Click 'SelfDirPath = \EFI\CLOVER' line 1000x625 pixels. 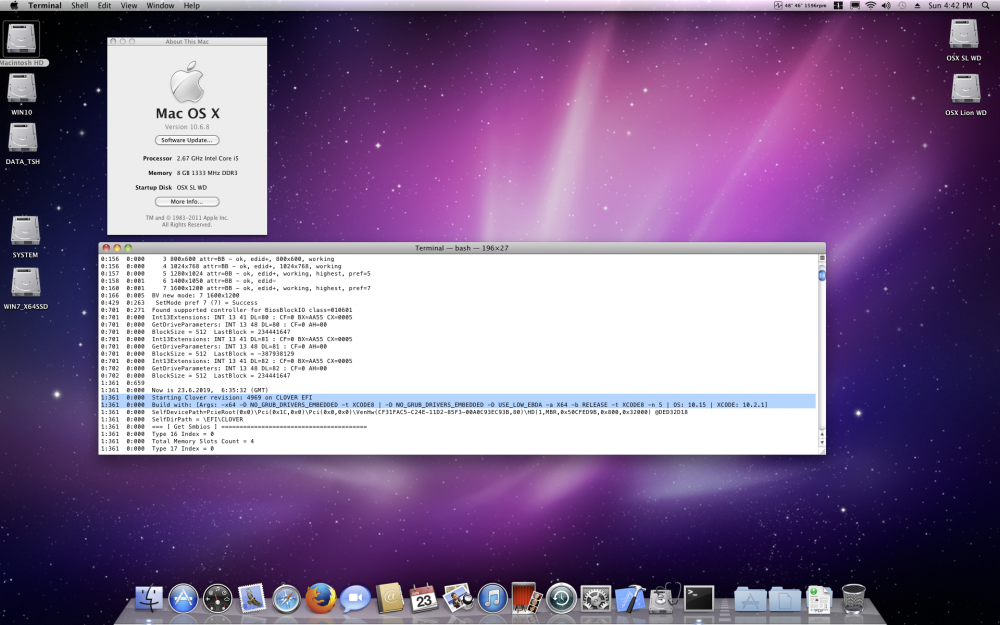pos(197,420)
